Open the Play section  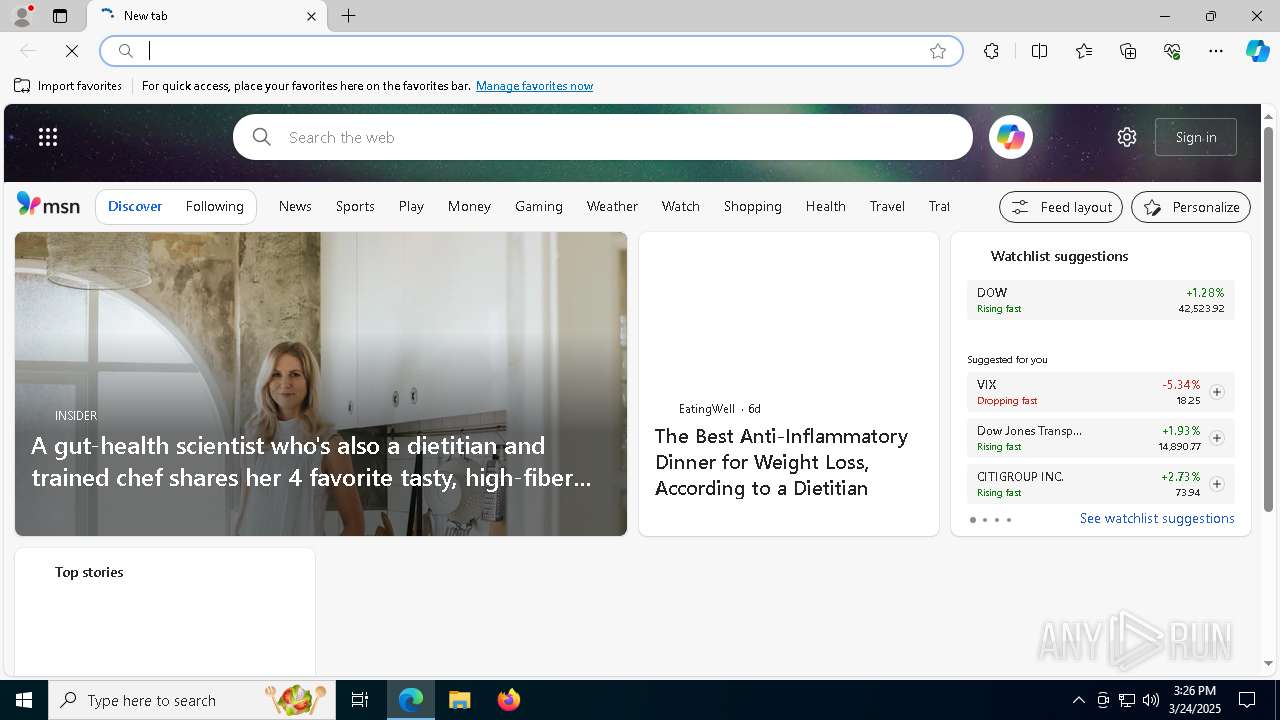click(x=411, y=206)
